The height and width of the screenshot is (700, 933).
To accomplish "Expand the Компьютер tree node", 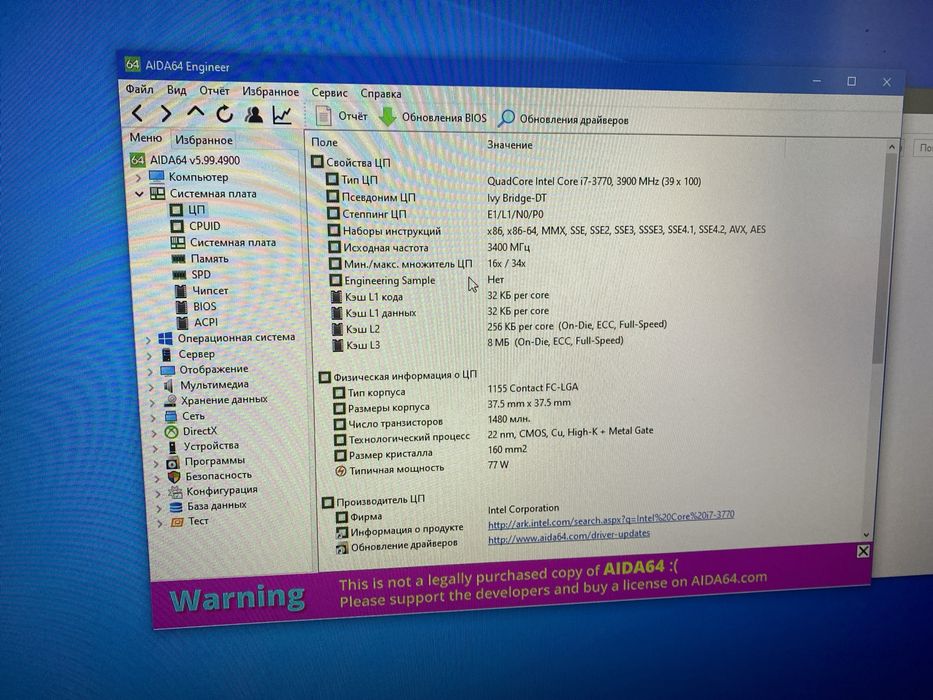I will click(x=138, y=177).
